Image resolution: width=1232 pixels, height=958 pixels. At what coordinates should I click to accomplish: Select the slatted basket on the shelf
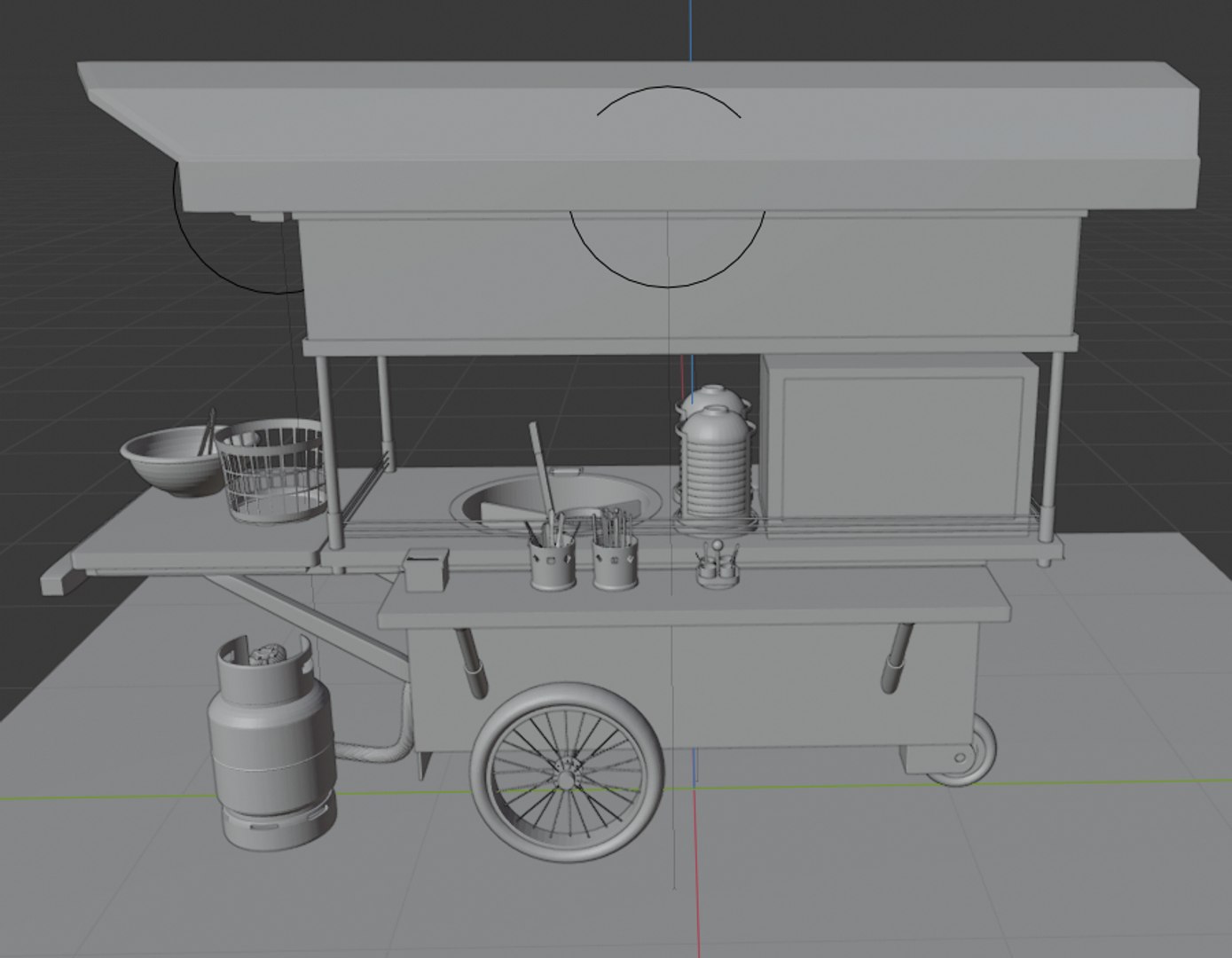coord(271,471)
